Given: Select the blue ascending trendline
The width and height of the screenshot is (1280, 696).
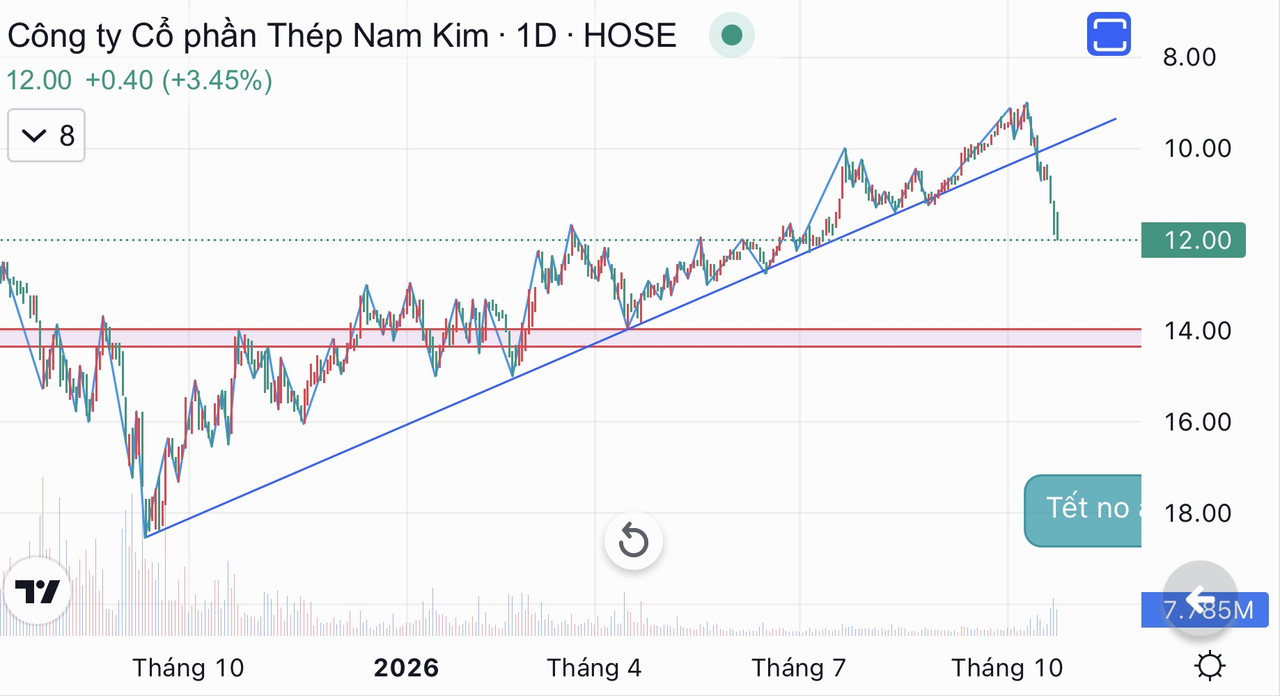Looking at the screenshot, I should point(630,328).
